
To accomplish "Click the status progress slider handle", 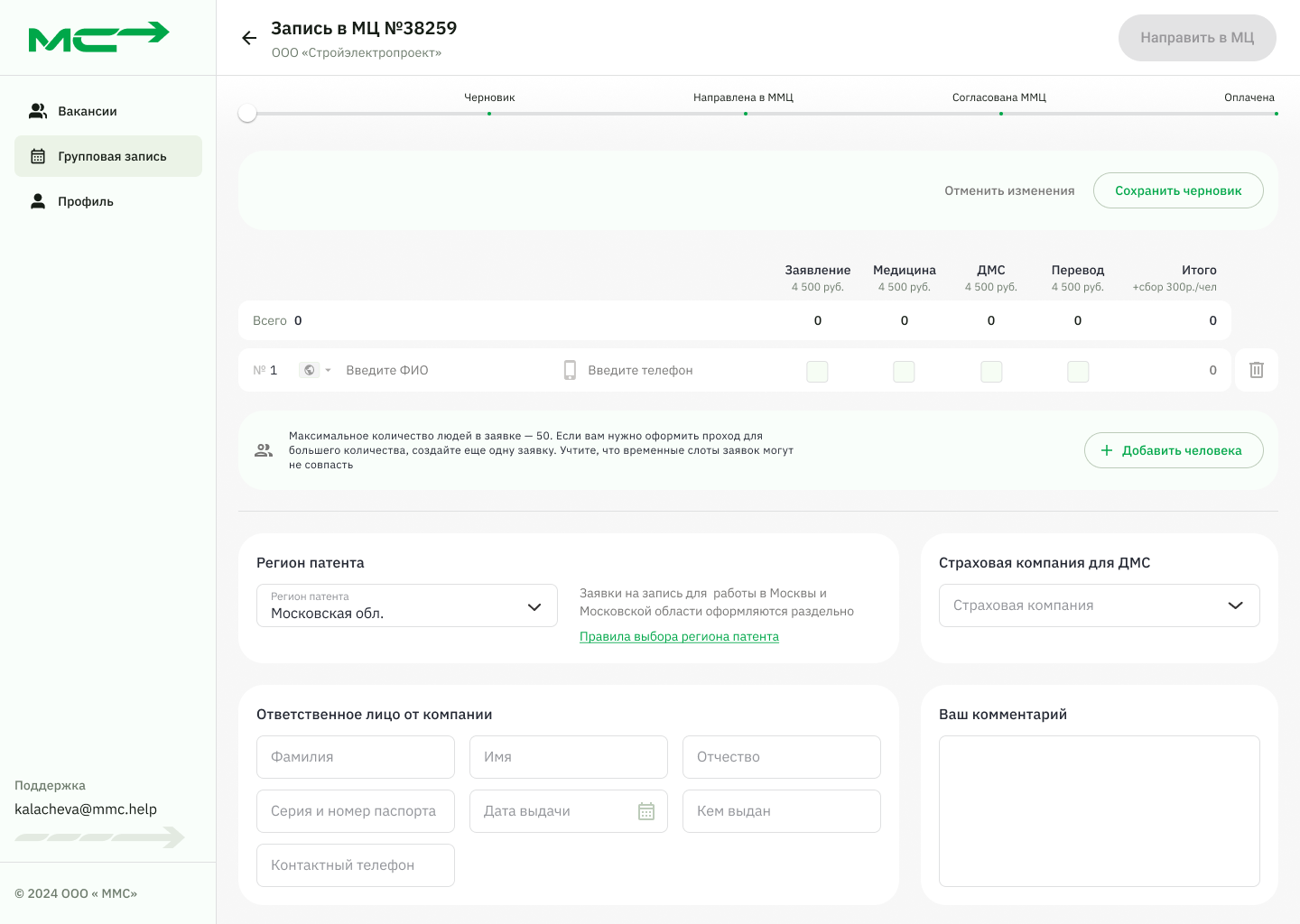I will pyautogui.click(x=247, y=114).
